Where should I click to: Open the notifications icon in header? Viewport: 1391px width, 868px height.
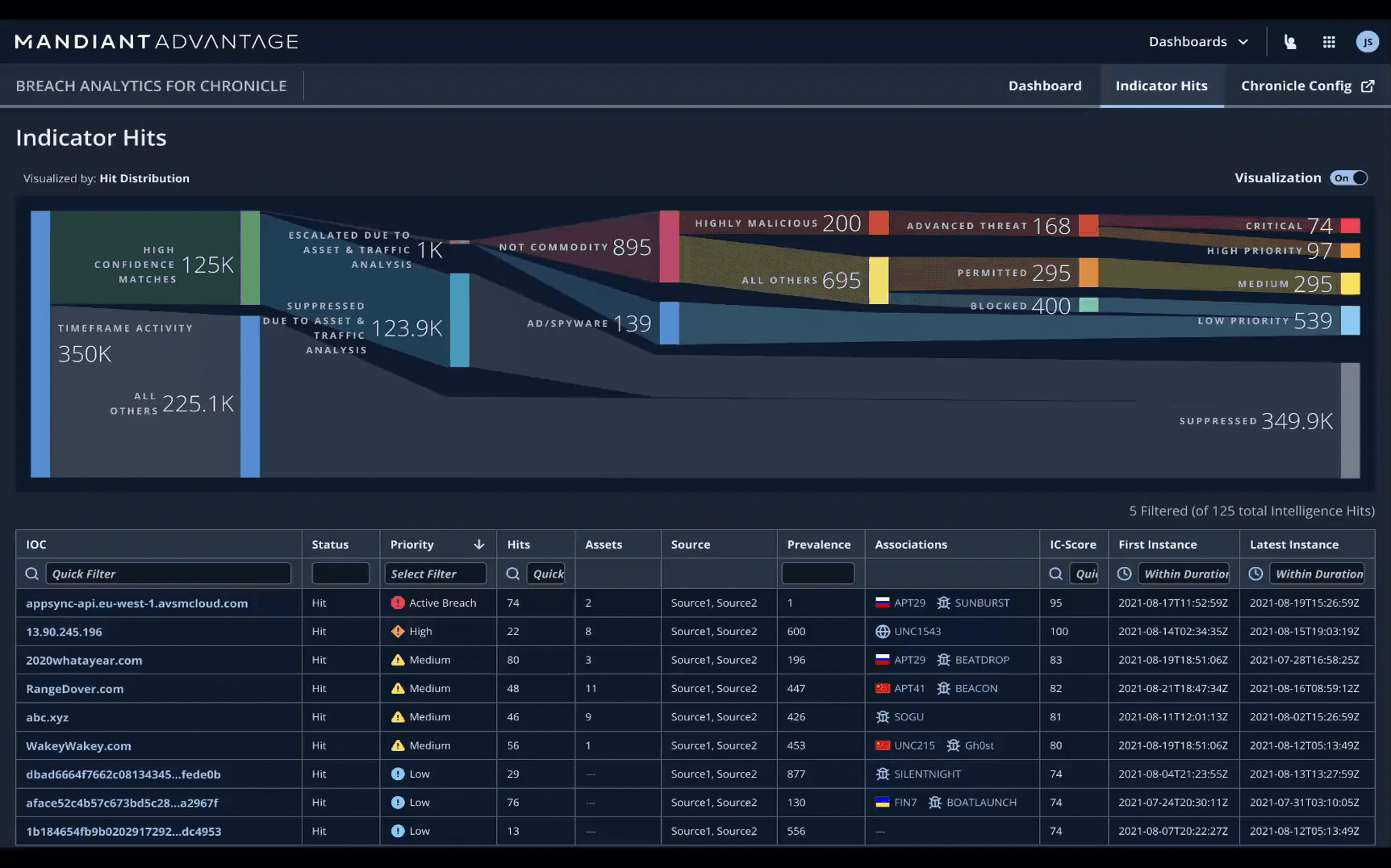(1290, 42)
